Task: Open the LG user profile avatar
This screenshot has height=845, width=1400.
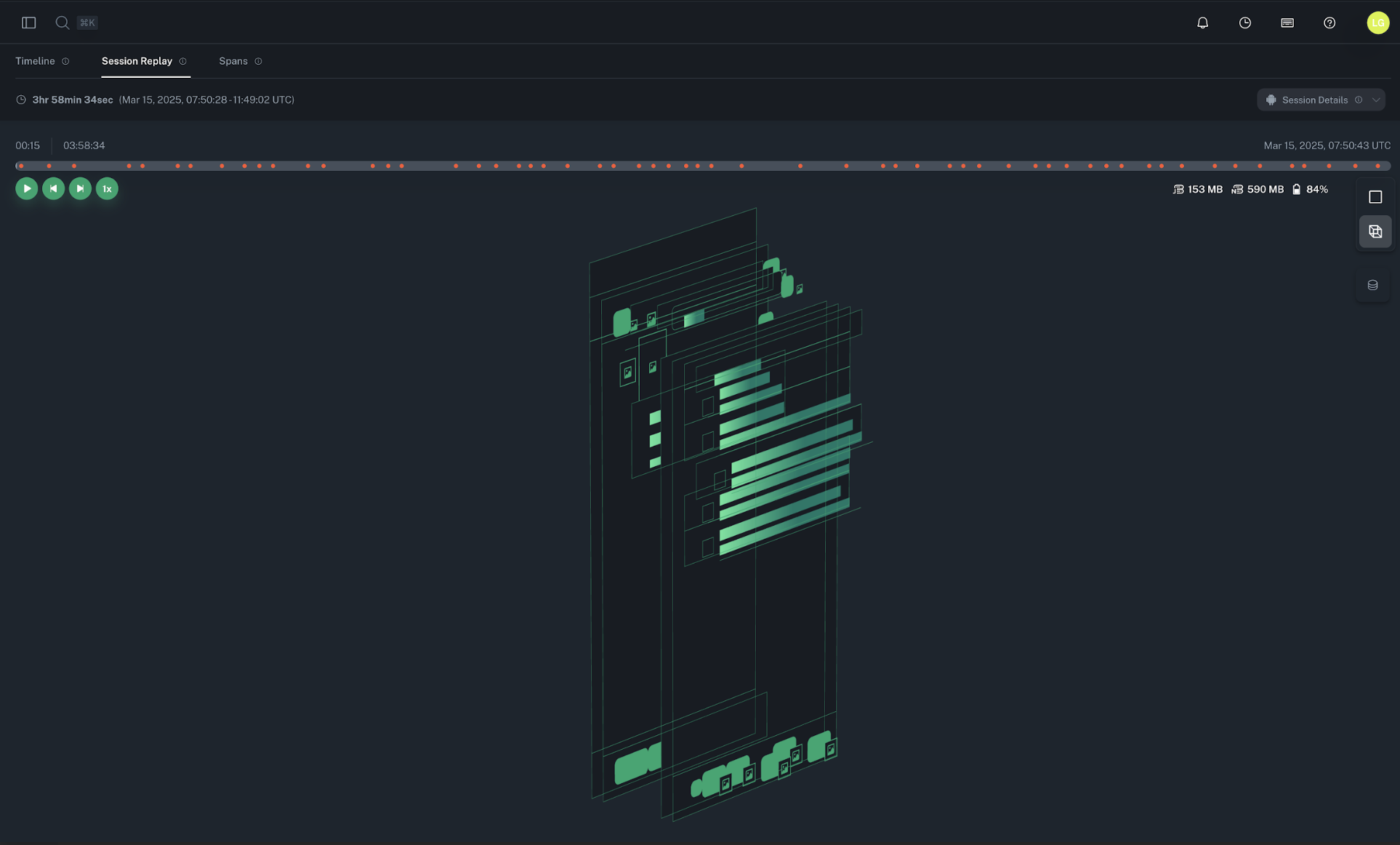Action: [1377, 23]
